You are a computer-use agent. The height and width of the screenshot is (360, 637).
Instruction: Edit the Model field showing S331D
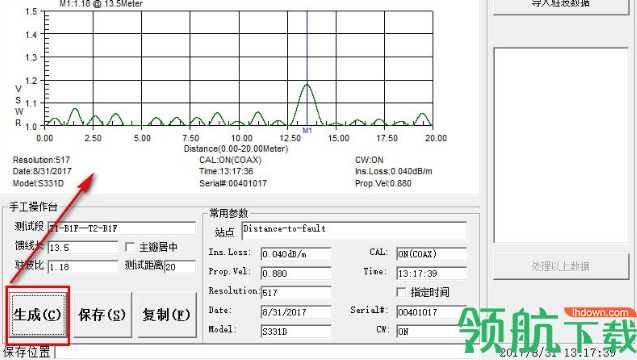click(296, 331)
